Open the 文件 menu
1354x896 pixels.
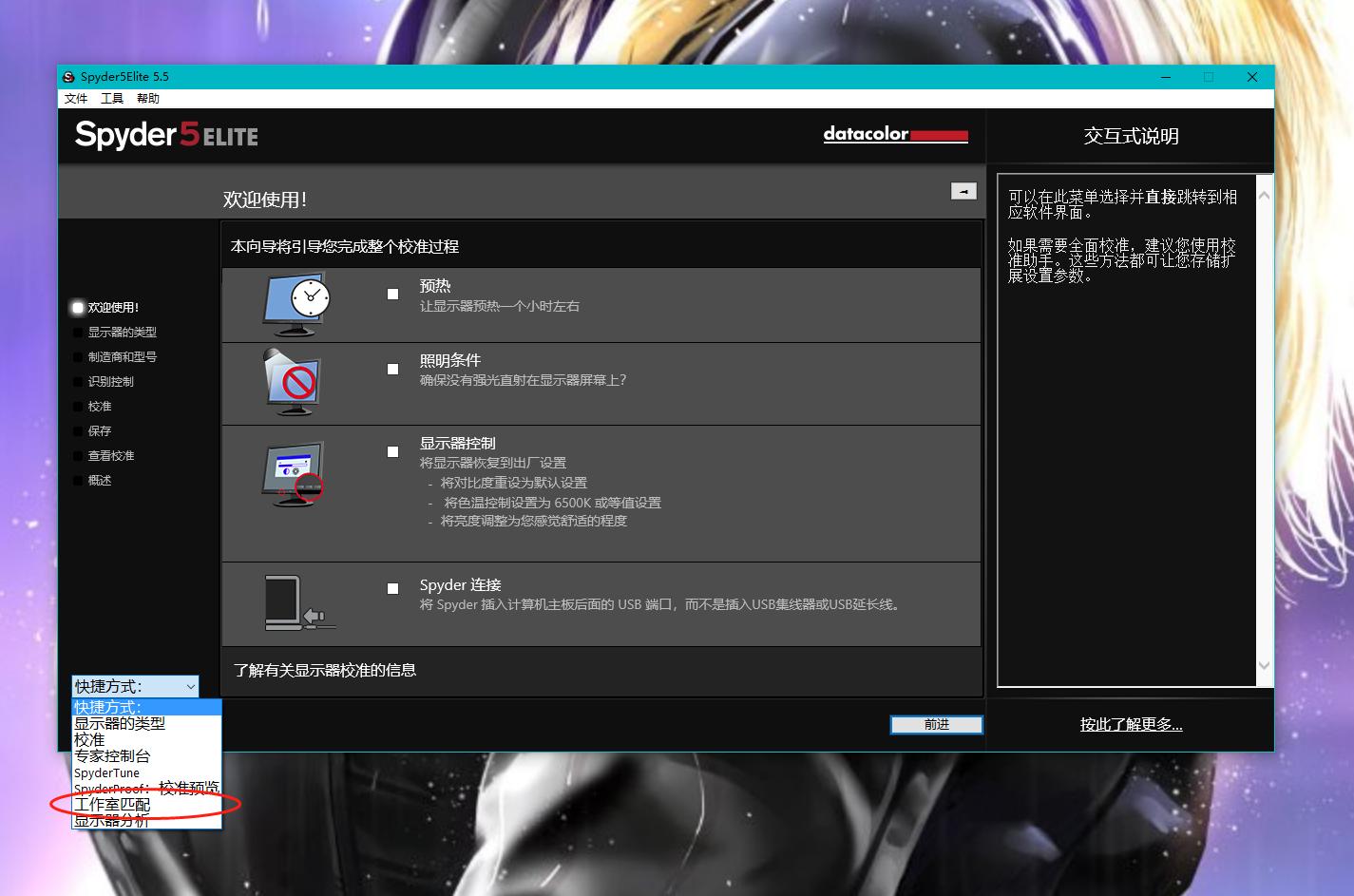coord(76,99)
